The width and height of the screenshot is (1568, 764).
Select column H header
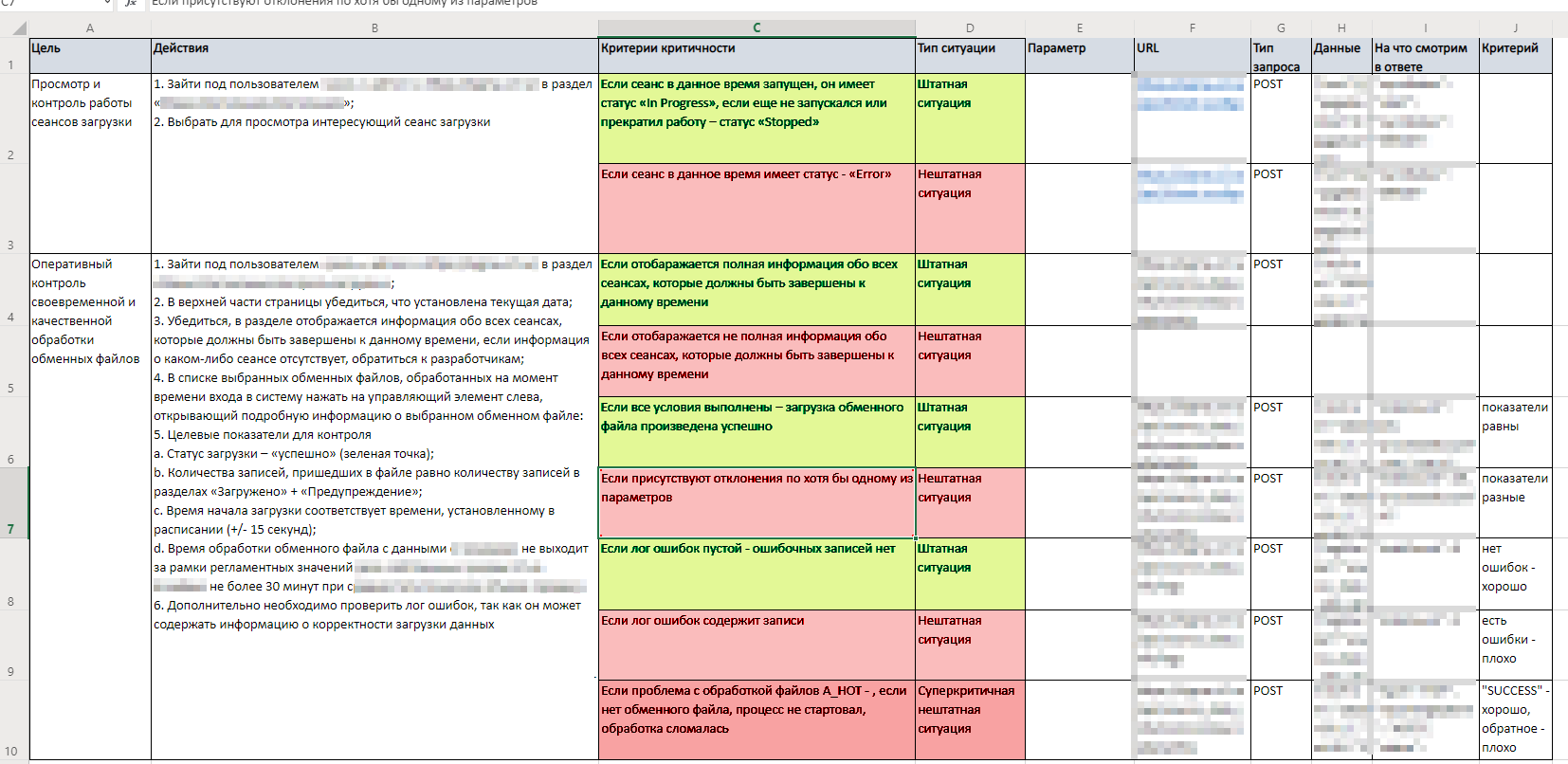click(x=1341, y=28)
